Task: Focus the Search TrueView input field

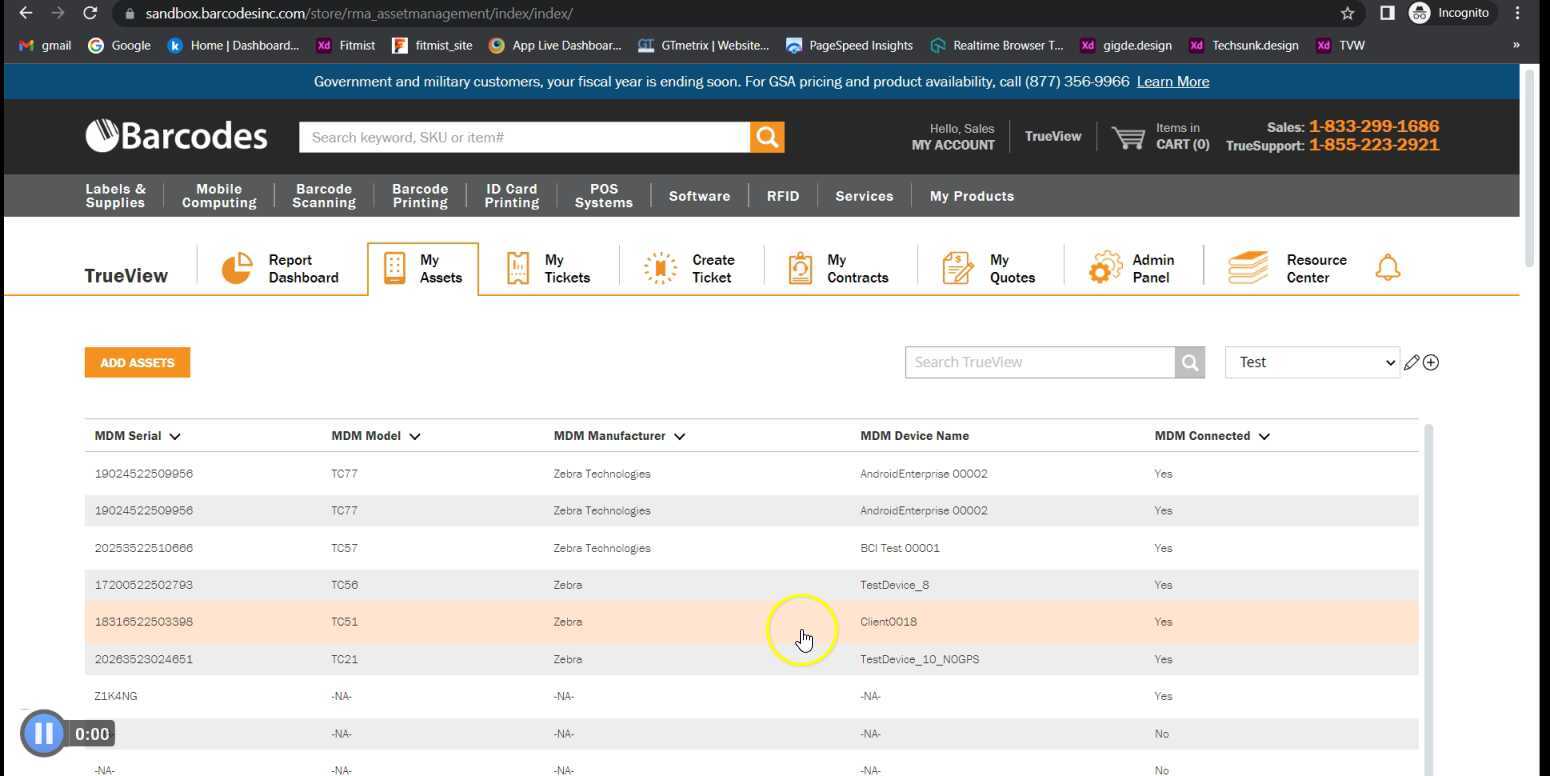Action: coord(1039,362)
